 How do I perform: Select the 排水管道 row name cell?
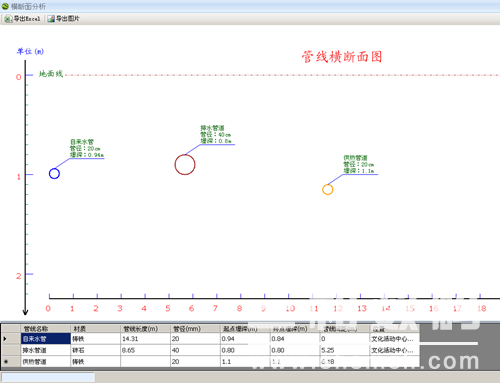click(46, 350)
